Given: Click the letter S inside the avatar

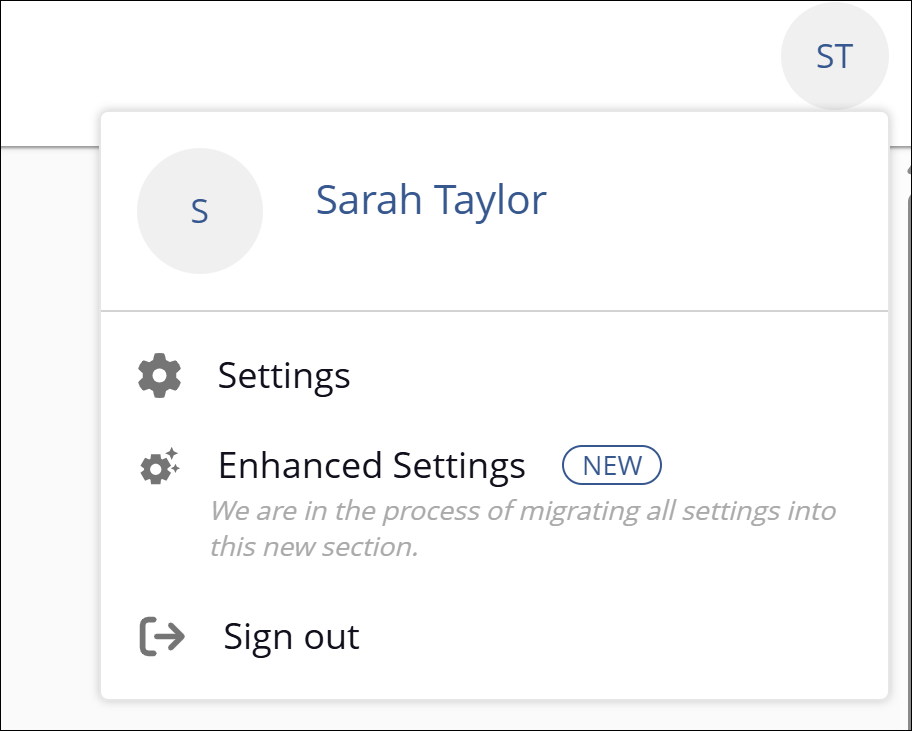Looking at the screenshot, I should point(200,212).
